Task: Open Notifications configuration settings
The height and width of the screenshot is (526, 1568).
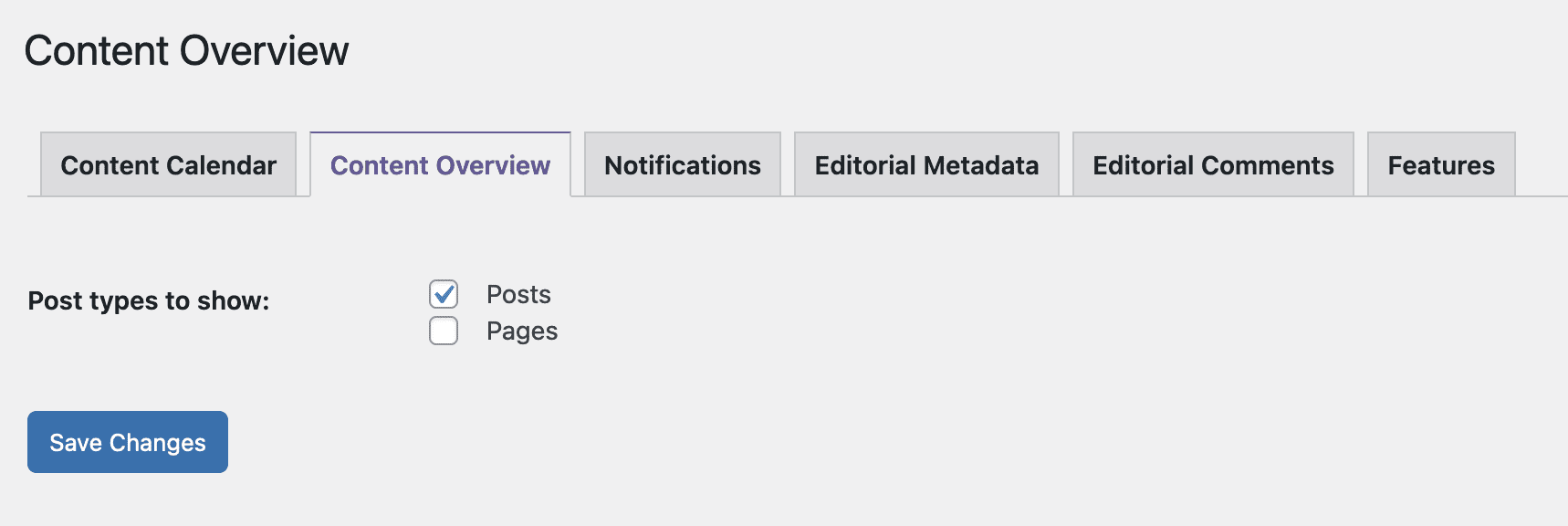Action: [681, 164]
